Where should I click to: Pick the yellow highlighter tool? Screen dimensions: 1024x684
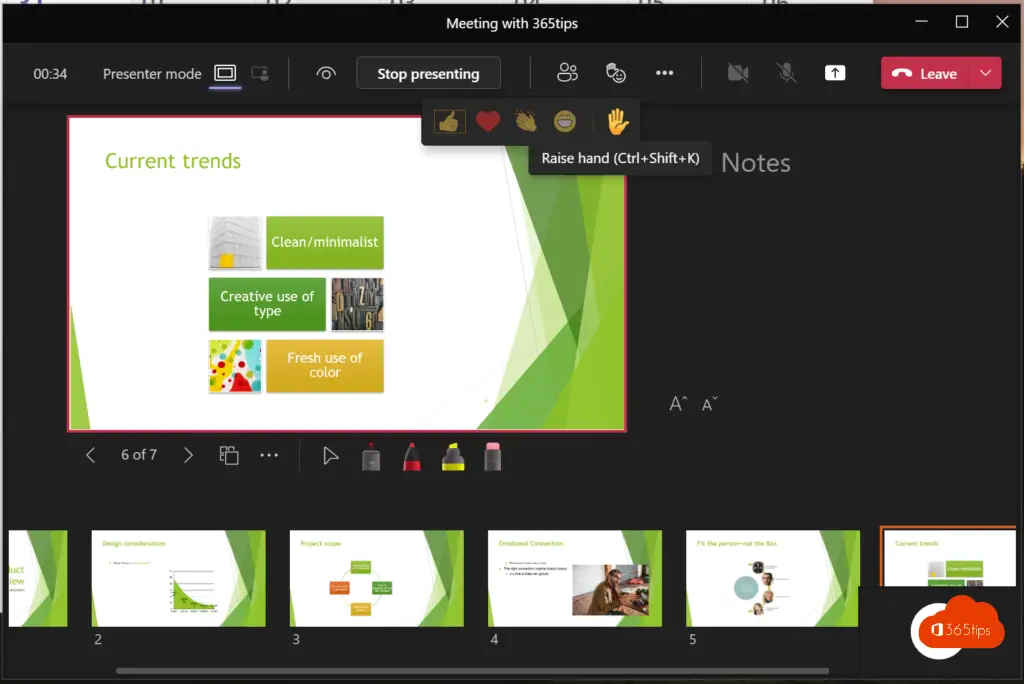[x=453, y=457]
